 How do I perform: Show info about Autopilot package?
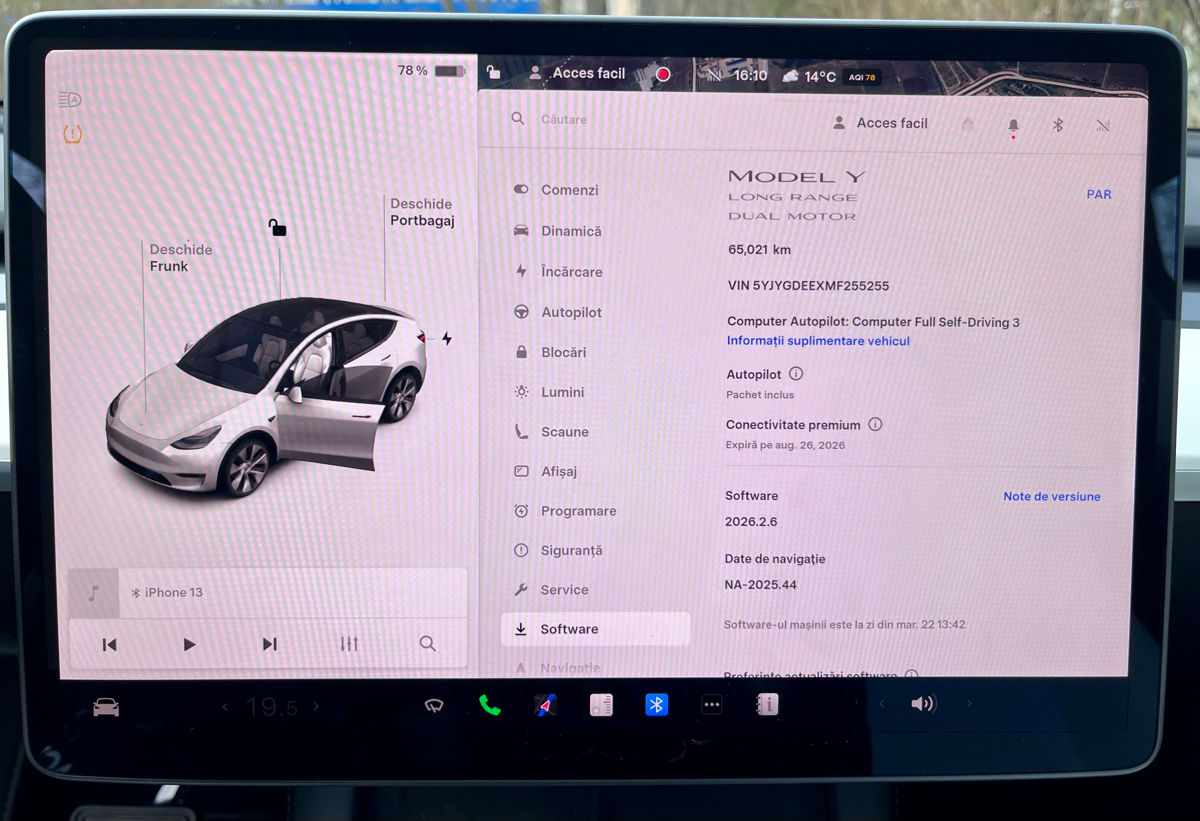(796, 374)
